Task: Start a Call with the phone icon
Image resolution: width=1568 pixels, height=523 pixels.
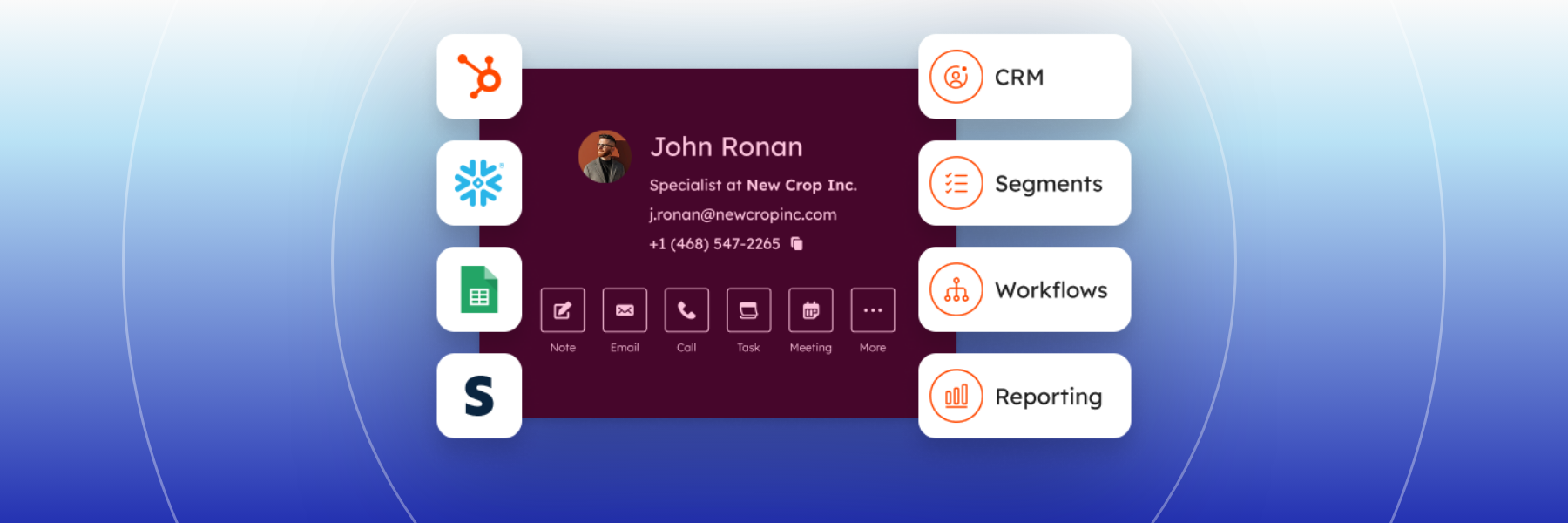Action: pos(686,310)
